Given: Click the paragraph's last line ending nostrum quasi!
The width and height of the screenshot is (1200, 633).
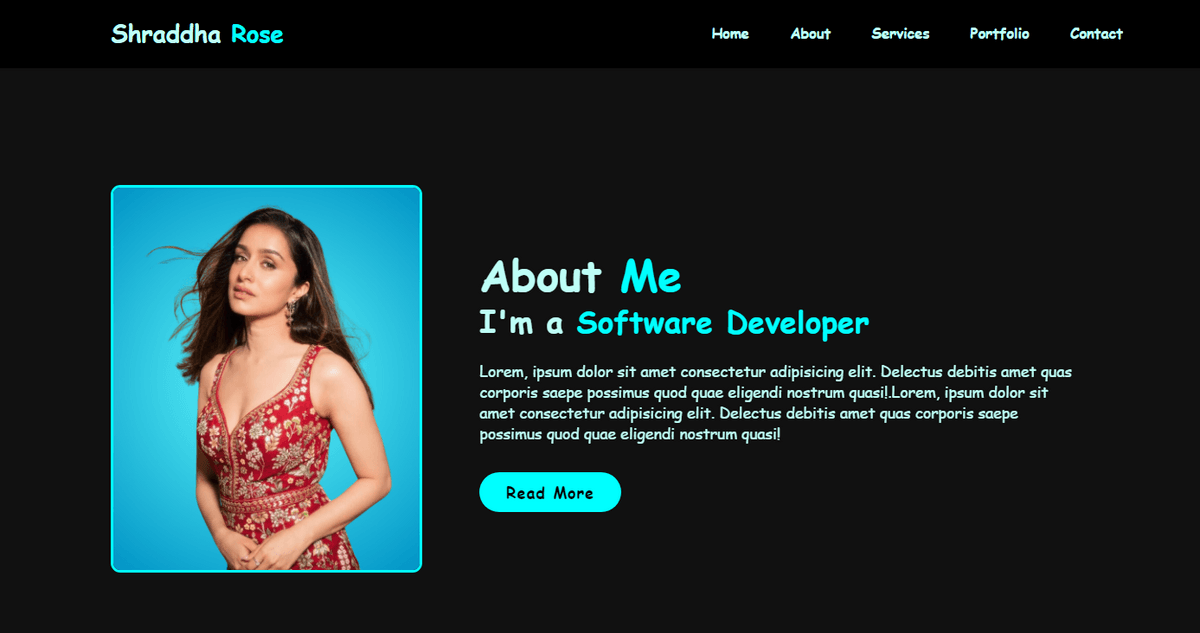Looking at the screenshot, I should point(629,435).
